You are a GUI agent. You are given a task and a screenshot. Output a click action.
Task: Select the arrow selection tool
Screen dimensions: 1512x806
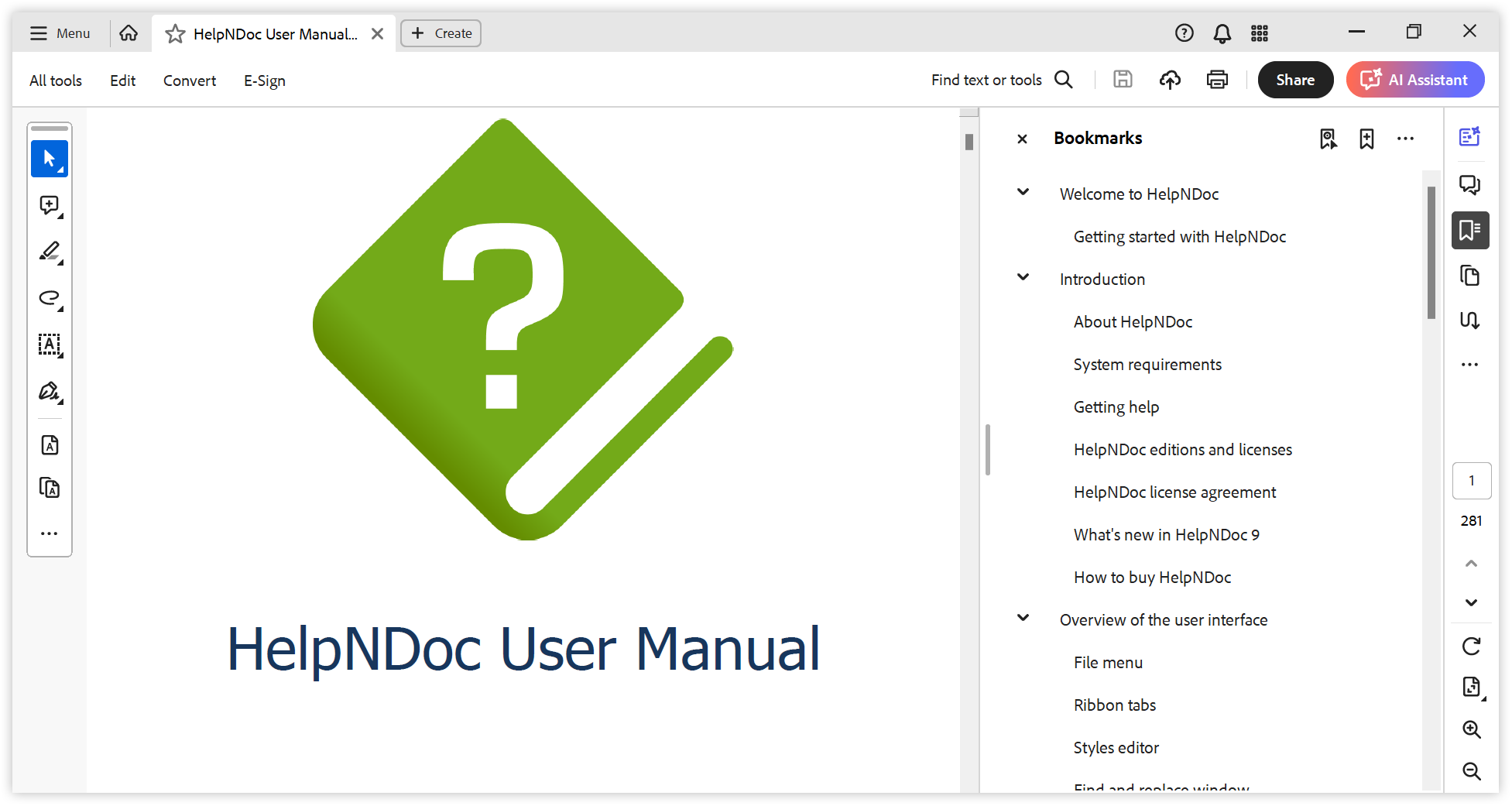coord(50,159)
